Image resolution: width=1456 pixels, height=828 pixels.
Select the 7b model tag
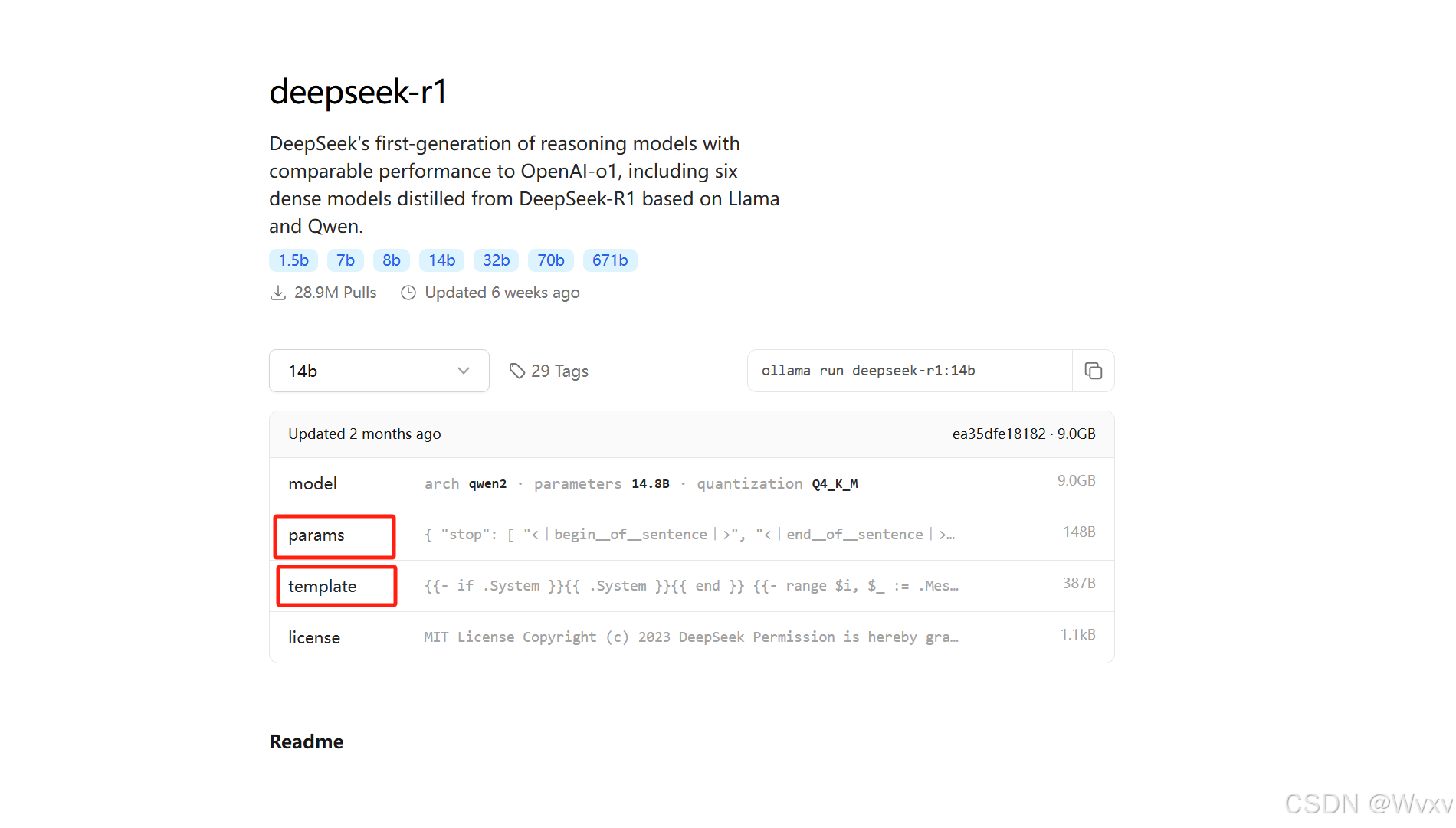[x=346, y=260]
